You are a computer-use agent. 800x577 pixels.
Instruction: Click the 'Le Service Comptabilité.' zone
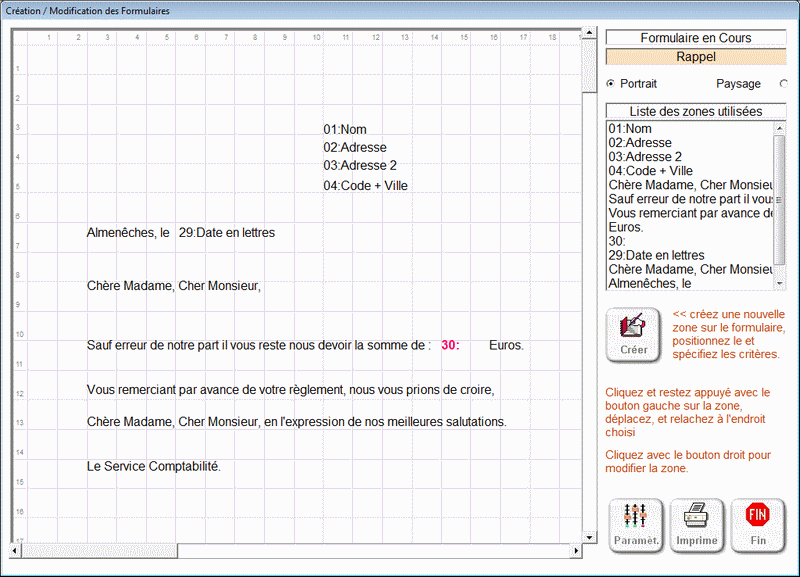click(x=154, y=466)
